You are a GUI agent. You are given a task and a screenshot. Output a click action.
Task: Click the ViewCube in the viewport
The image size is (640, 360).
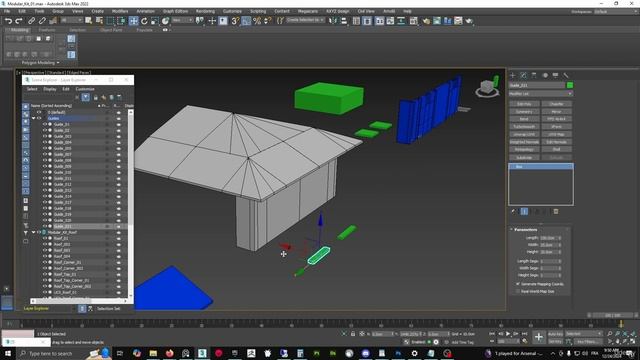487,87
